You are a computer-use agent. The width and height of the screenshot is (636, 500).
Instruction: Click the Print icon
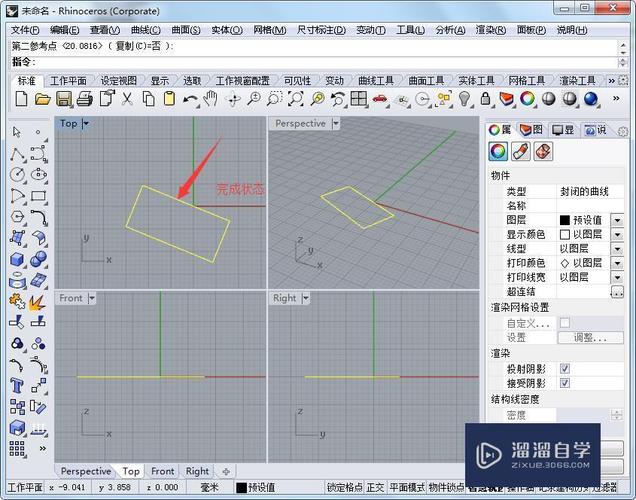(x=85, y=99)
